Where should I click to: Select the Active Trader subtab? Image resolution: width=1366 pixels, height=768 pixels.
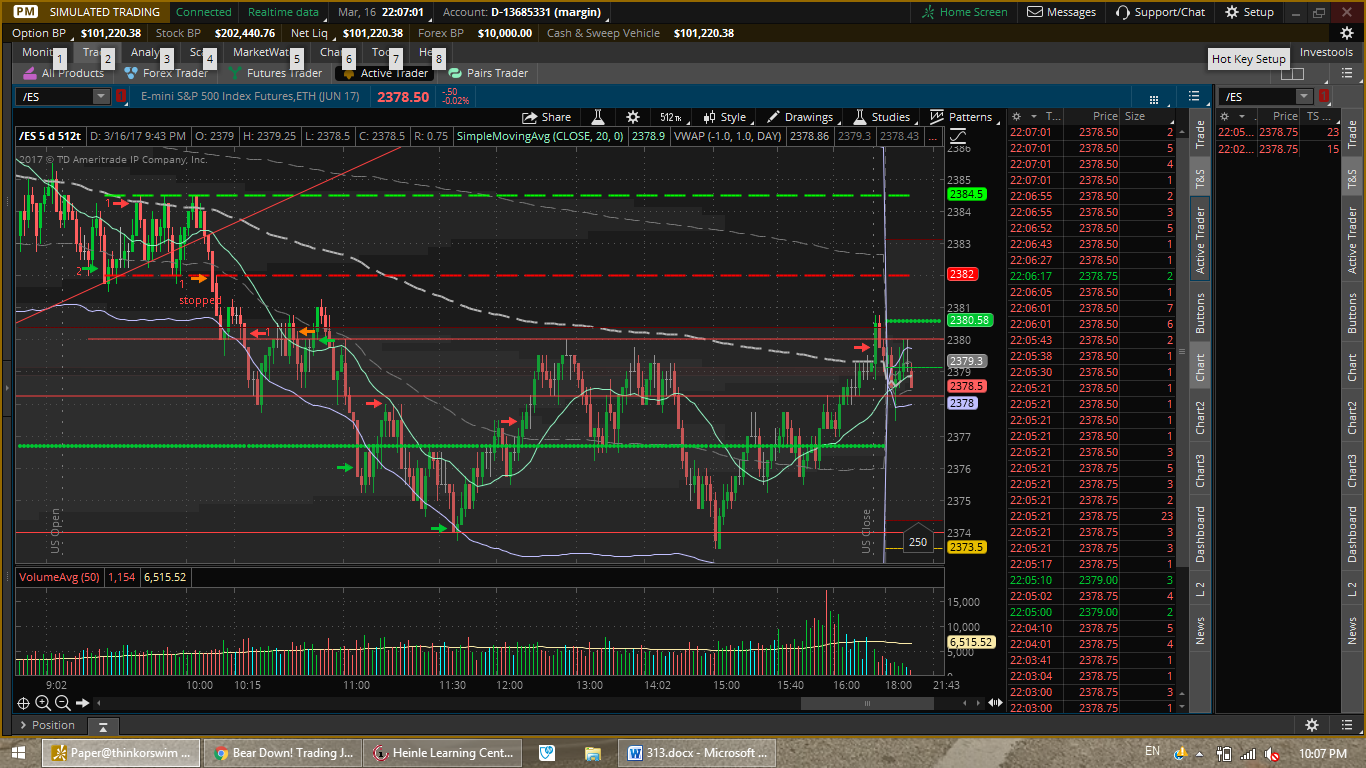click(x=386, y=73)
